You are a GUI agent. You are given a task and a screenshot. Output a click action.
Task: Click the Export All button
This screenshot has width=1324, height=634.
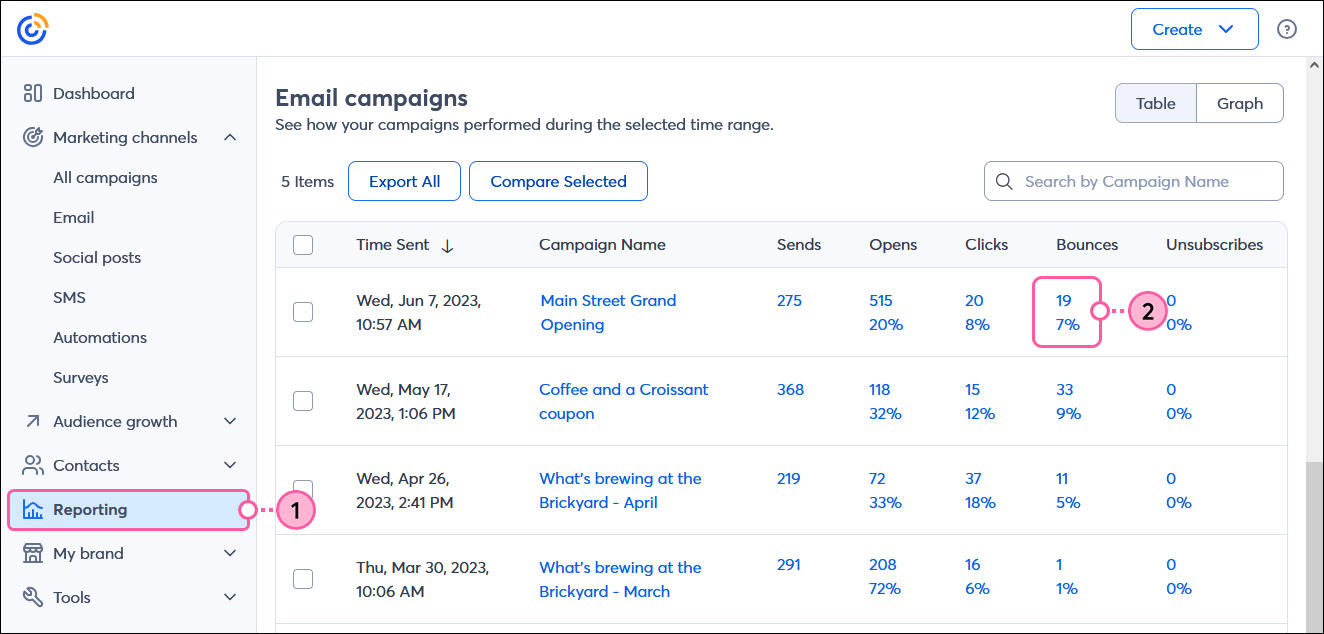404,181
